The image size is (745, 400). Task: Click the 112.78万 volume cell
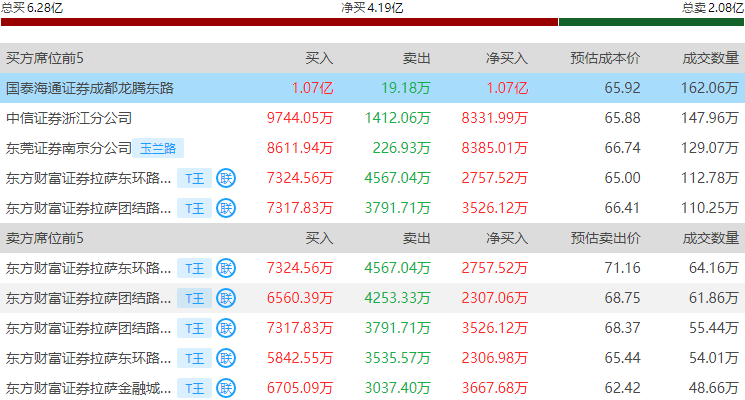tap(710, 178)
